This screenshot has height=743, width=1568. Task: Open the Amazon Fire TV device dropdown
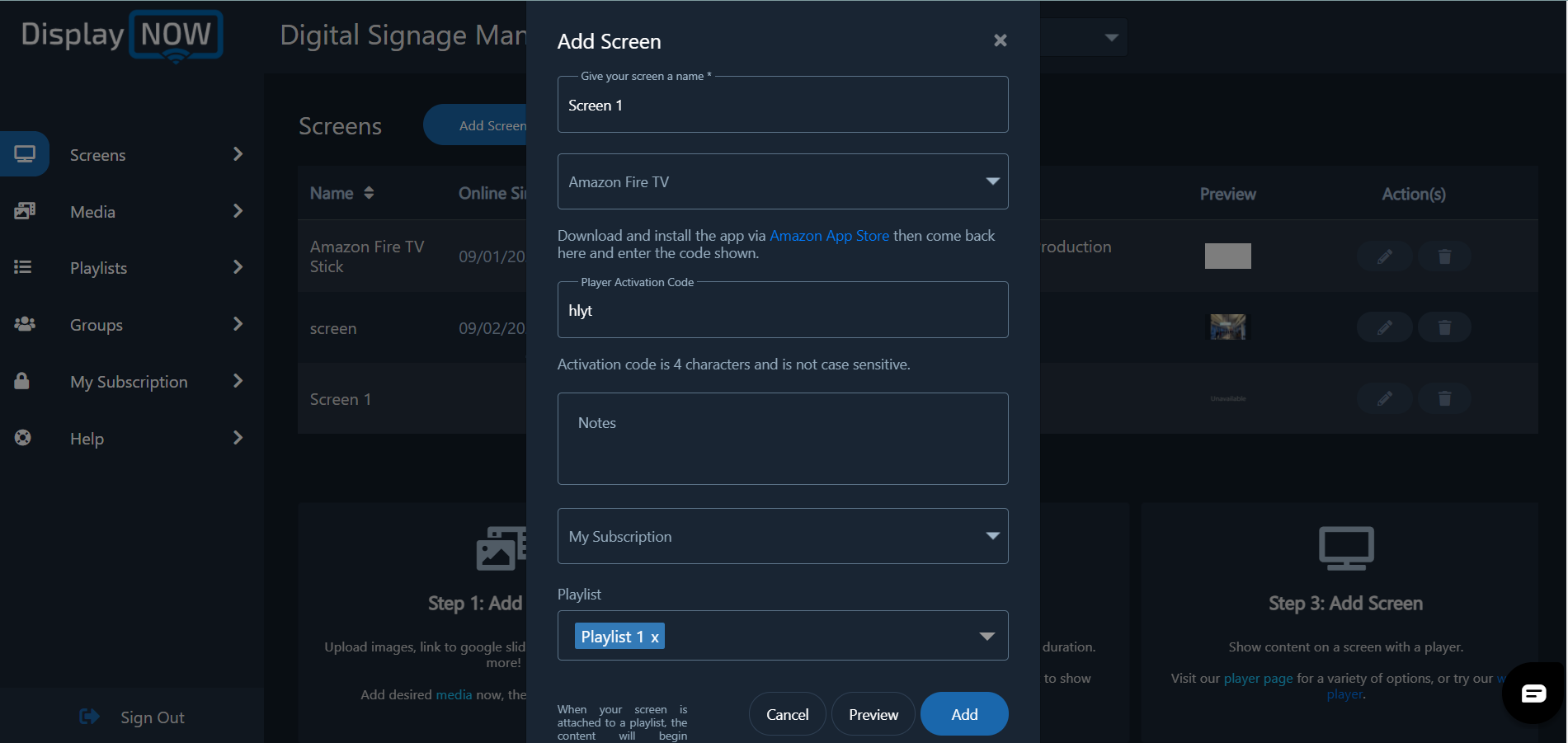[x=992, y=181]
